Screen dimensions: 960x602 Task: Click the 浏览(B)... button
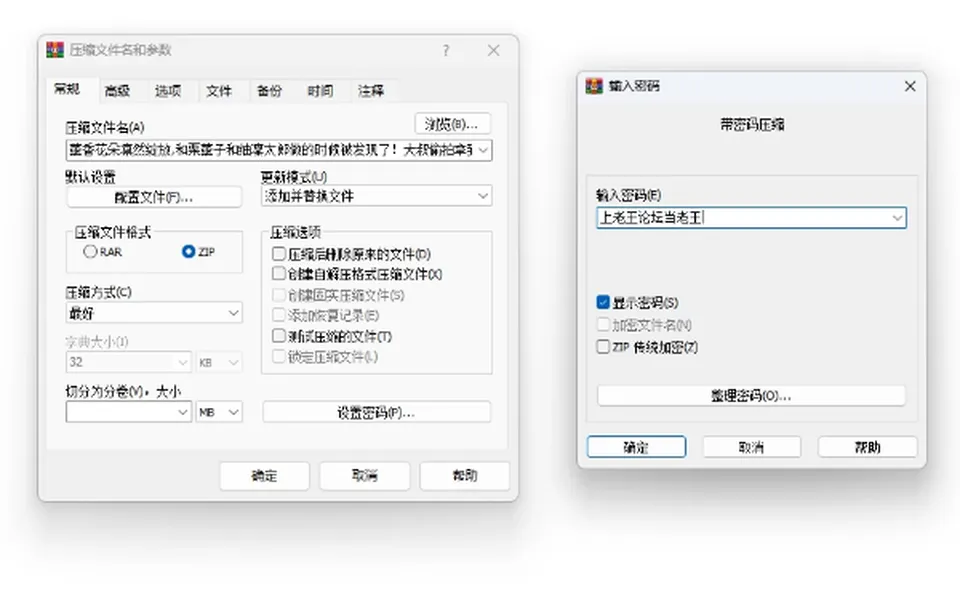(452, 124)
